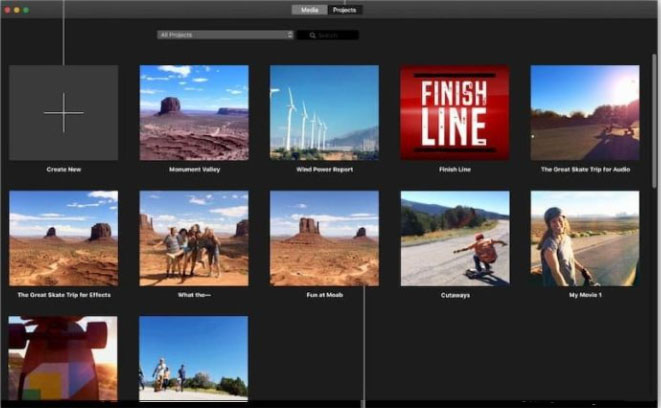661x408 pixels.
Task: Switch to the Projects tab
Action: click(344, 10)
